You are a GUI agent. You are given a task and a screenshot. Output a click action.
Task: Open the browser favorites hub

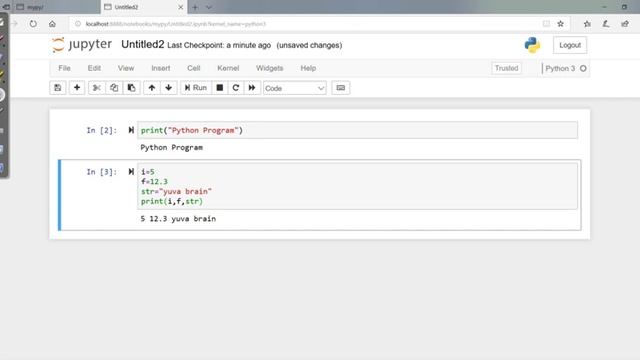tap(587, 24)
